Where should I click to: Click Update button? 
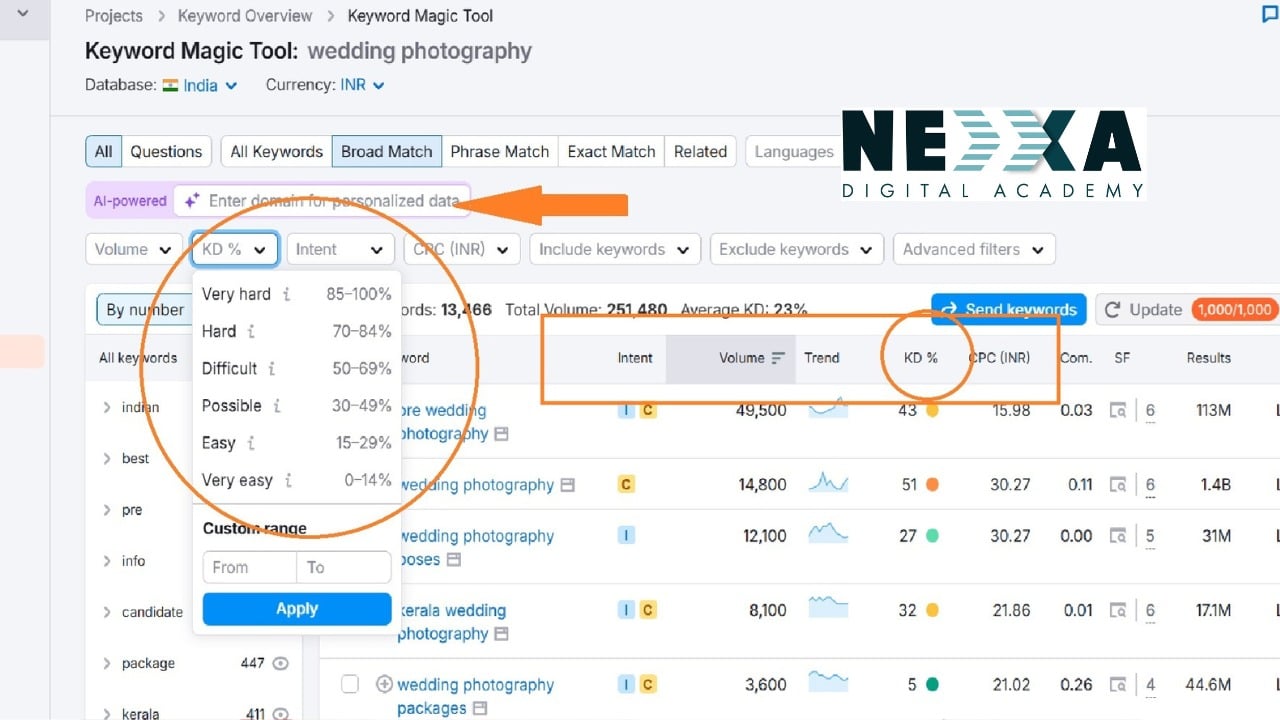coord(1188,310)
